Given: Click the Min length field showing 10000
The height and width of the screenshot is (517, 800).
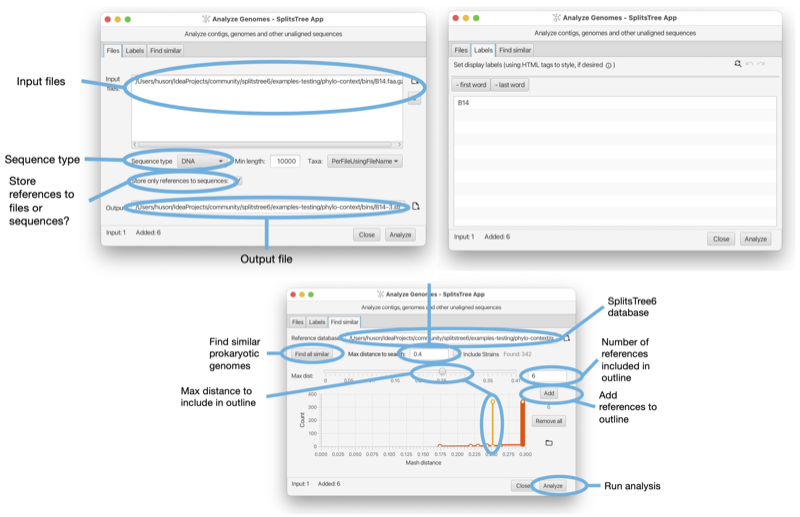Looking at the screenshot, I should coord(285,161).
